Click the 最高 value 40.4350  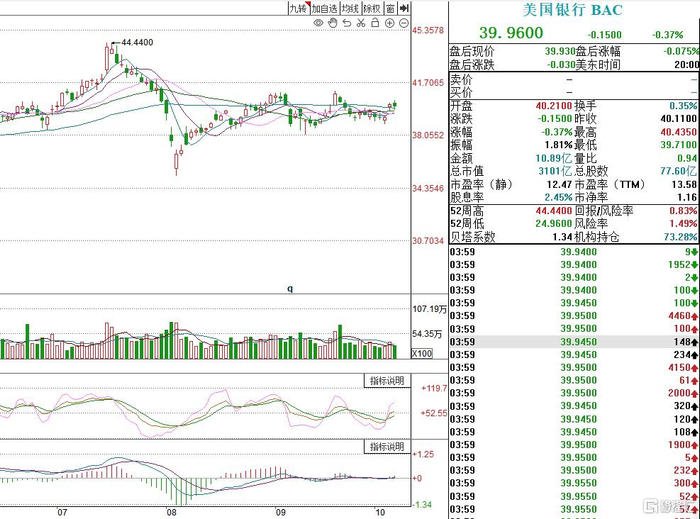(x=679, y=132)
